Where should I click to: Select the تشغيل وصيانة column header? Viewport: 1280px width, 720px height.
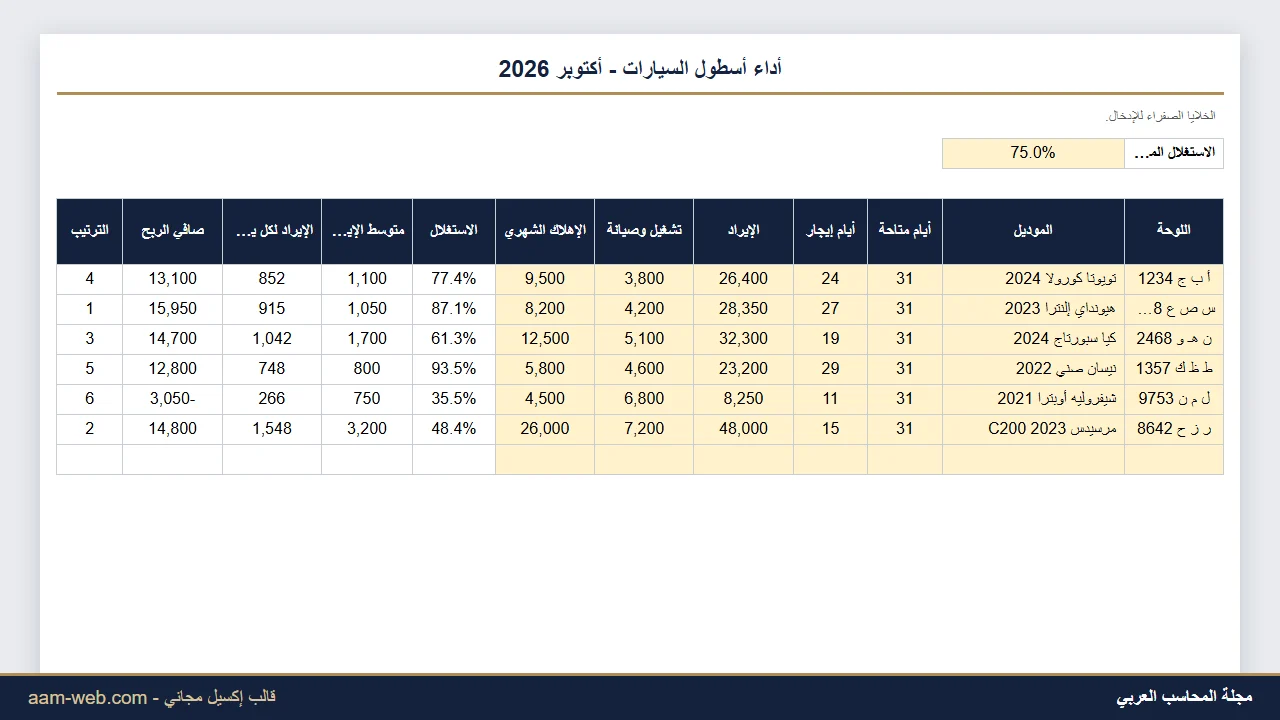tap(644, 231)
